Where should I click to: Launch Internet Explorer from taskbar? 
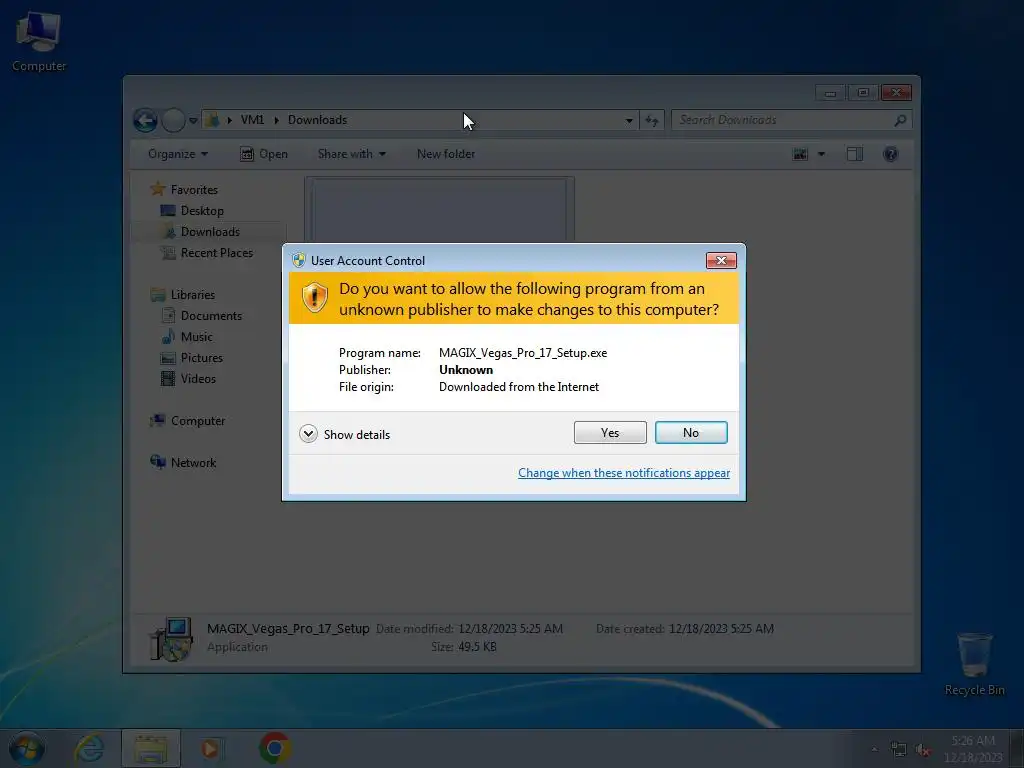[89, 748]
